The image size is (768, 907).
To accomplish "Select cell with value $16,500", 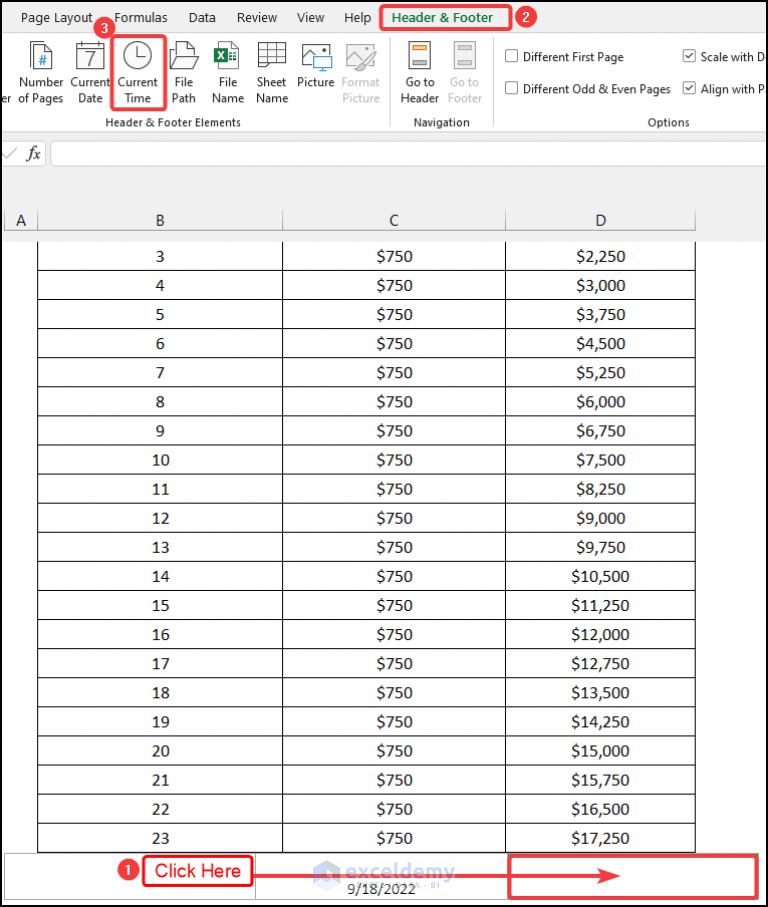I will coord(600,809).
